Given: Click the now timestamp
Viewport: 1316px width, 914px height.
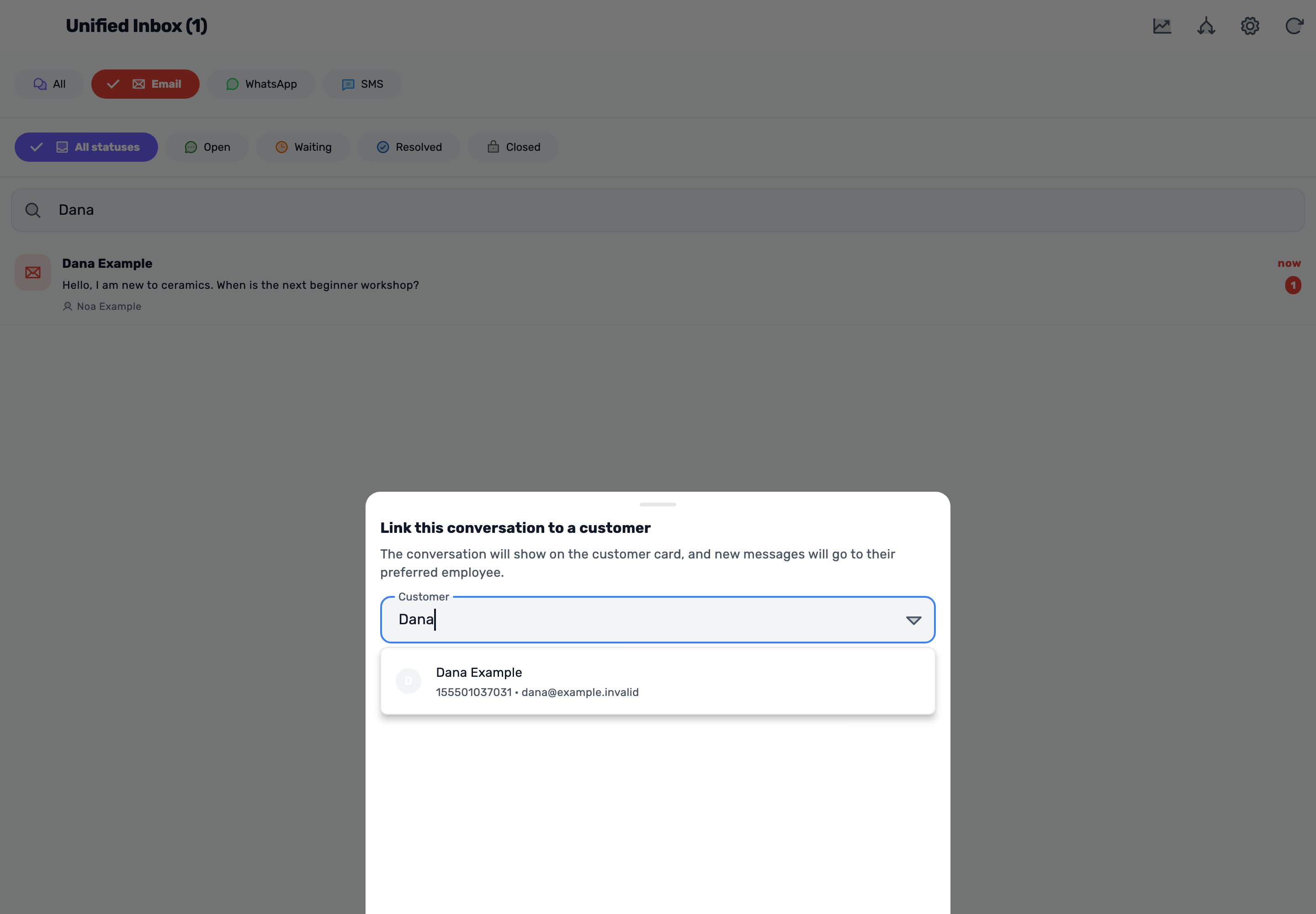Looking at the screenshot, I should pos(1289,263).
